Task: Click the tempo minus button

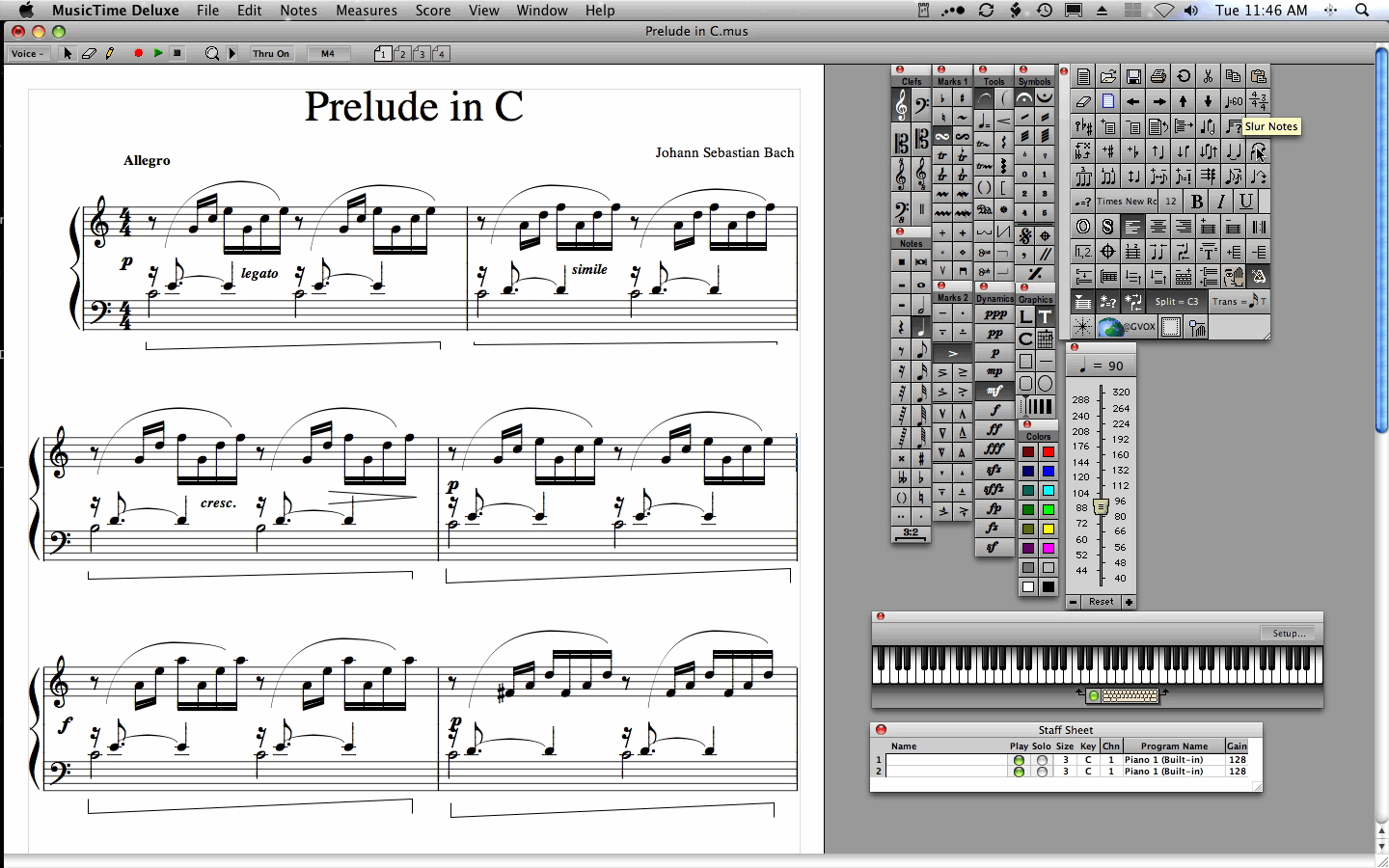Action: (x=1073, y=602)
